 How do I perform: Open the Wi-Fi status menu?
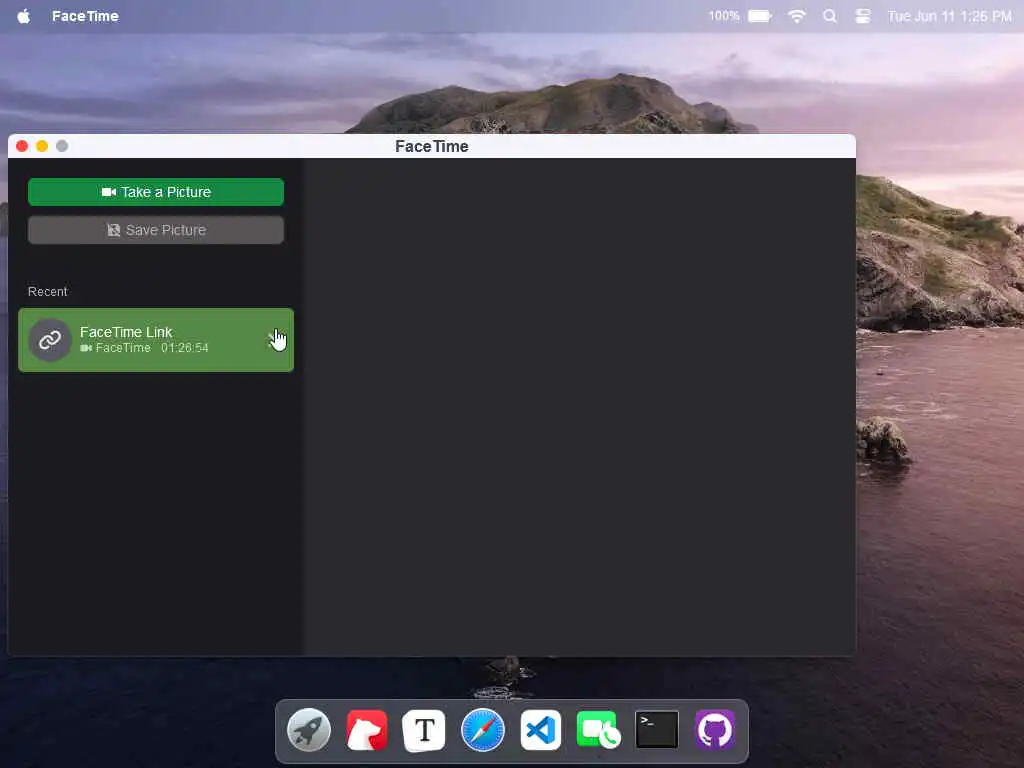coord(797,16)
